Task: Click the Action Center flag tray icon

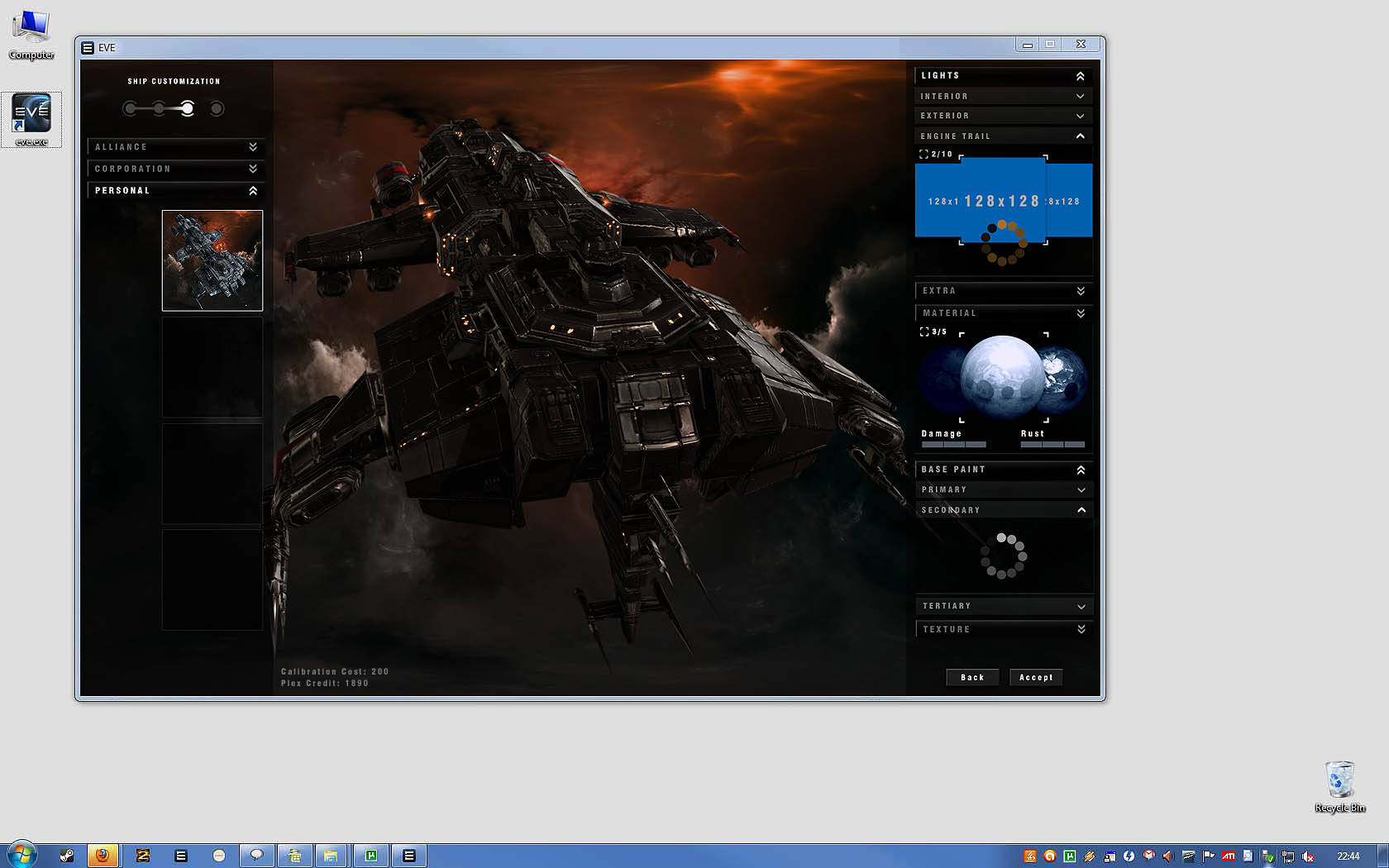Action: click(x=1209, y=856)
